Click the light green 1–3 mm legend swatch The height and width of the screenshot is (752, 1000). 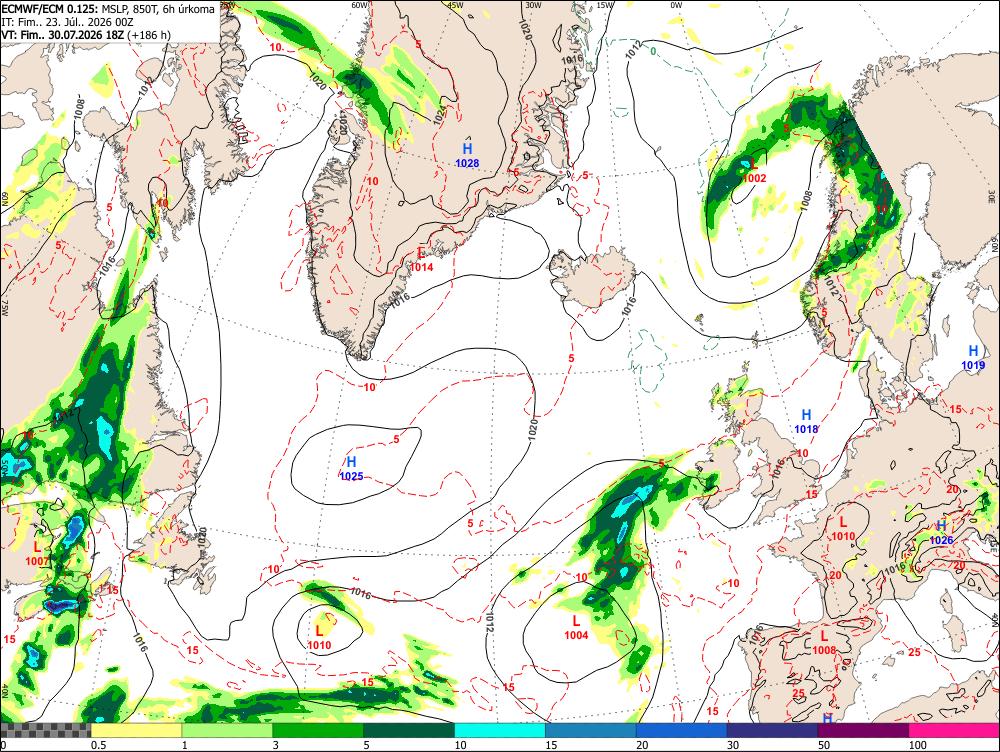pos(227,730)
